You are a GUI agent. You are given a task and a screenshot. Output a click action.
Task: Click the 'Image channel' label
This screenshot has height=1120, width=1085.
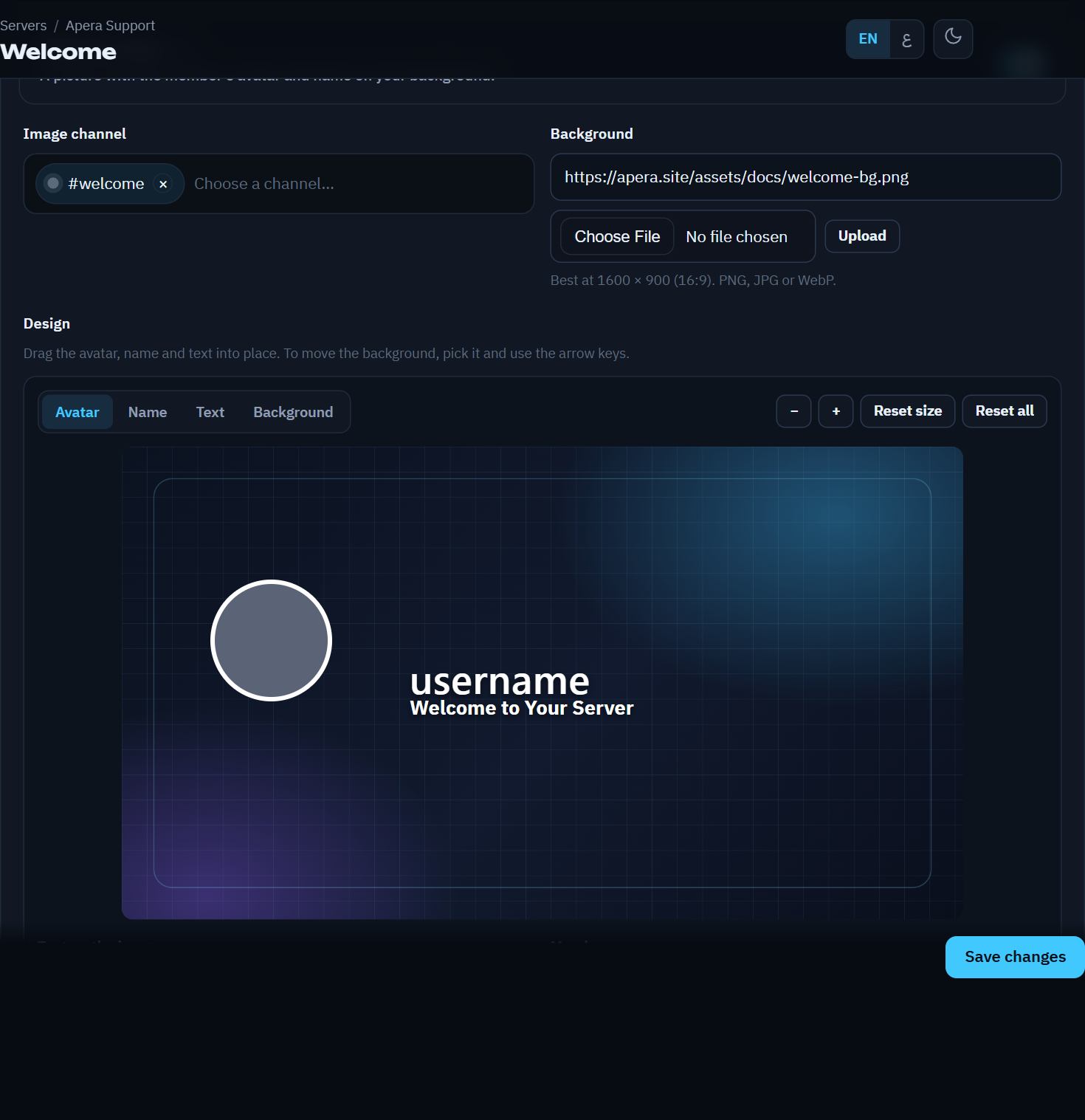[75, 134]
